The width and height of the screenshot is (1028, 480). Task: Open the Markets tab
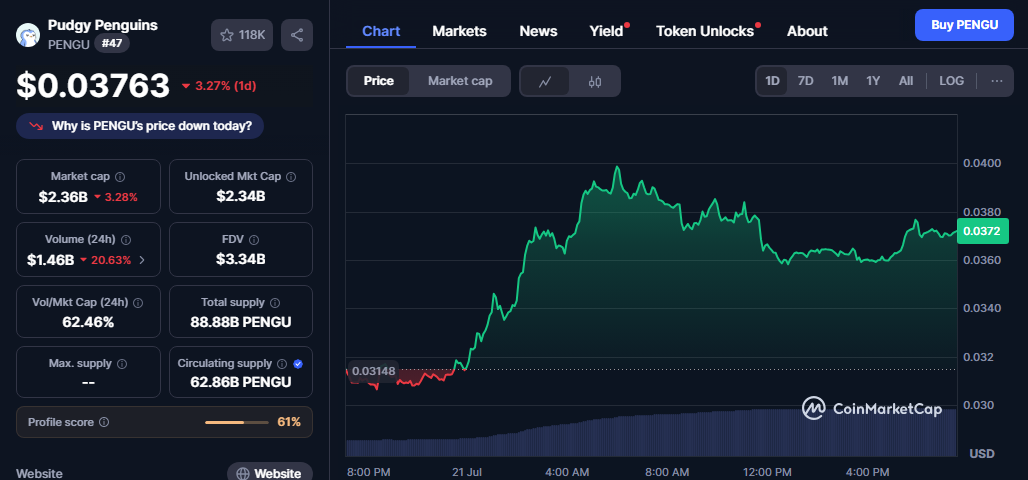(x=459, y=31)
